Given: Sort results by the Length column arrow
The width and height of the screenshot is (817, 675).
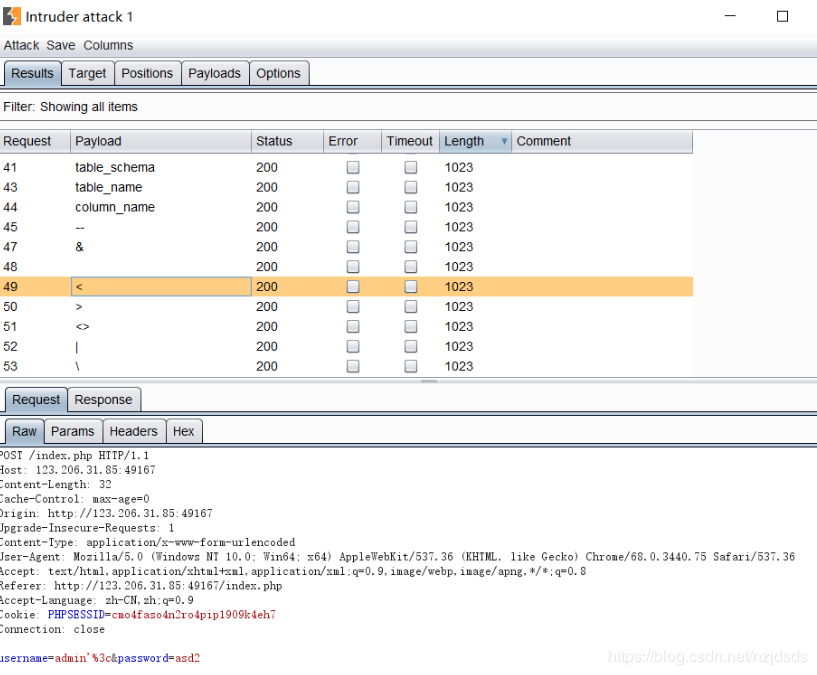Looking at the screenshot, I should point(504,141).
